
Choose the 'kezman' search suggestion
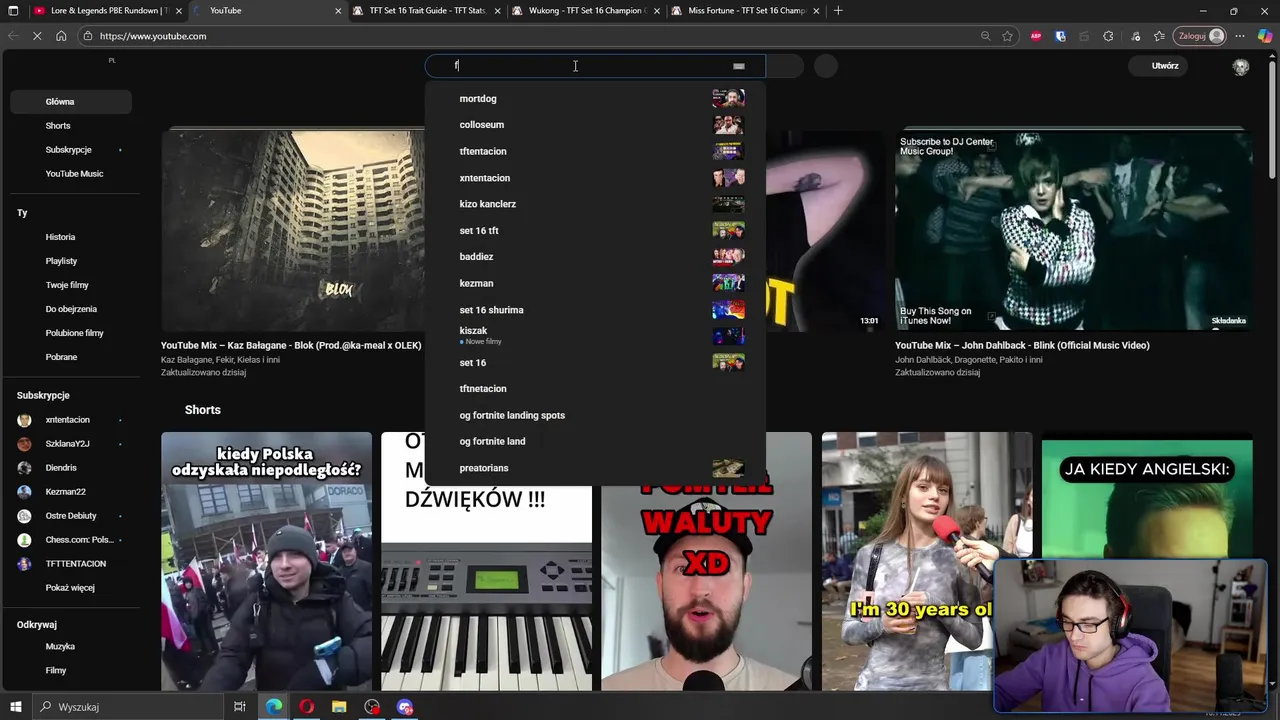595,283
